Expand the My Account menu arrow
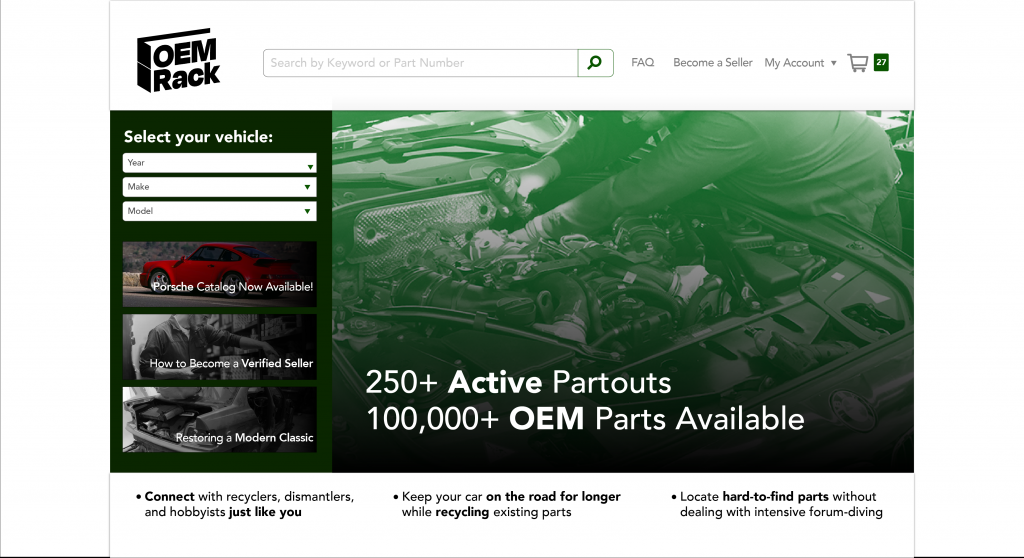This screenshot has width=1024, height=558. [834, 63]
